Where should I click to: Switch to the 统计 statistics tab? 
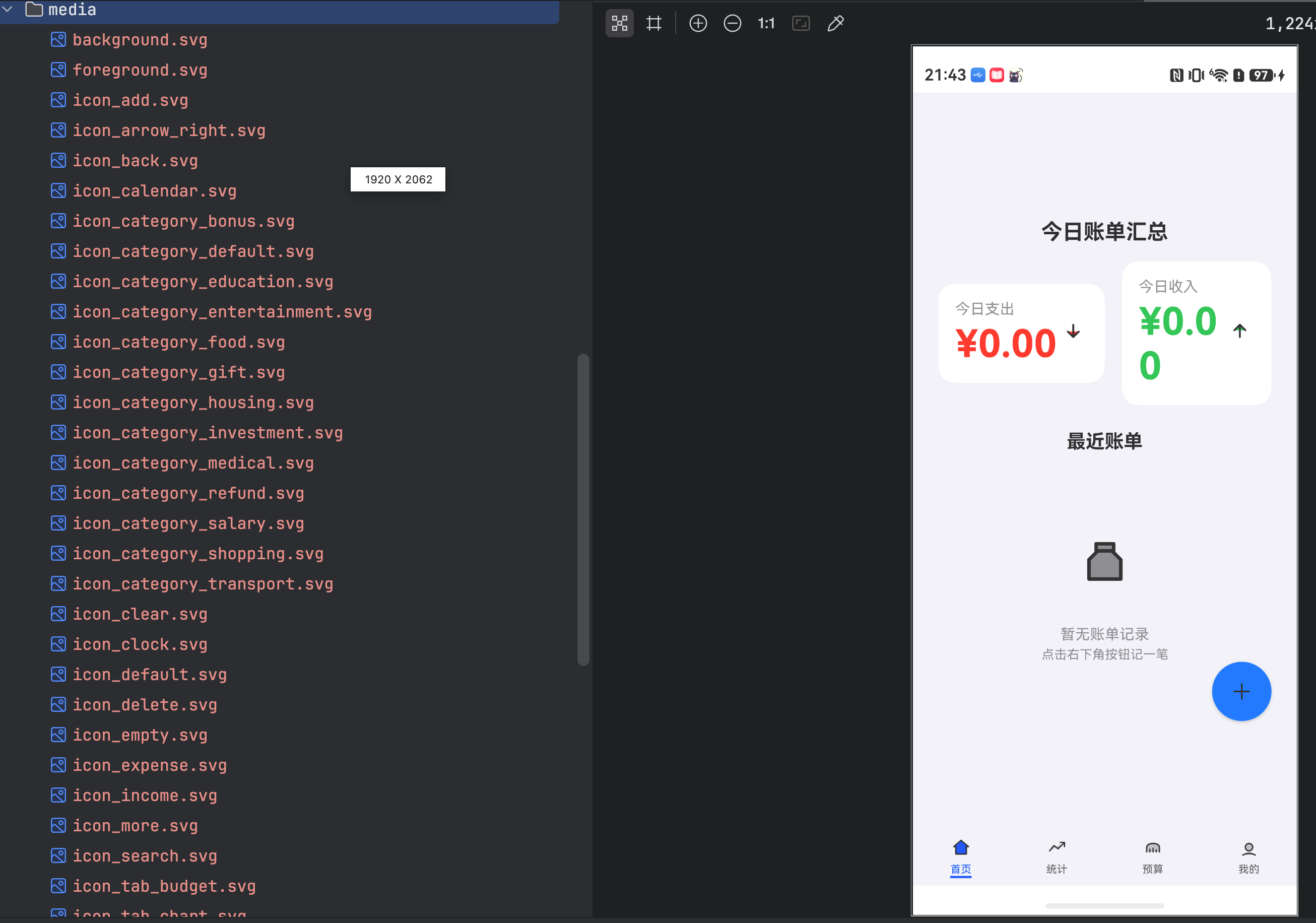pyautogui.click(x=1057, y=858)
